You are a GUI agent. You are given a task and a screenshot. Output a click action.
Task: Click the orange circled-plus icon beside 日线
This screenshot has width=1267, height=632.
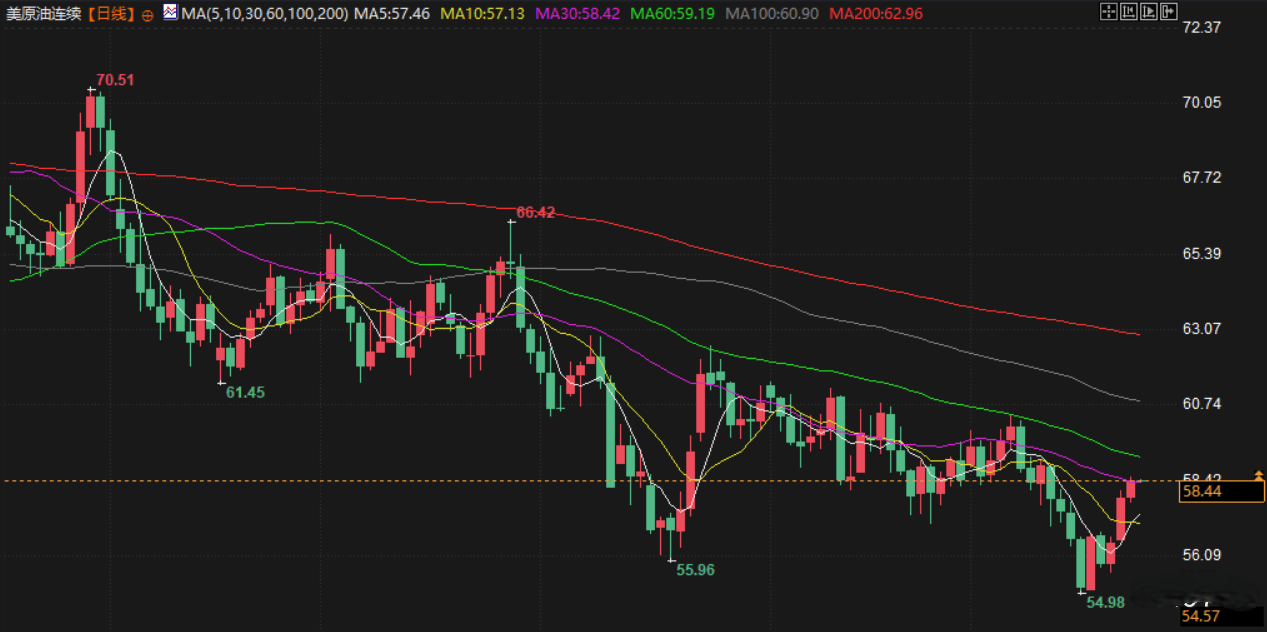click(148, 15)
